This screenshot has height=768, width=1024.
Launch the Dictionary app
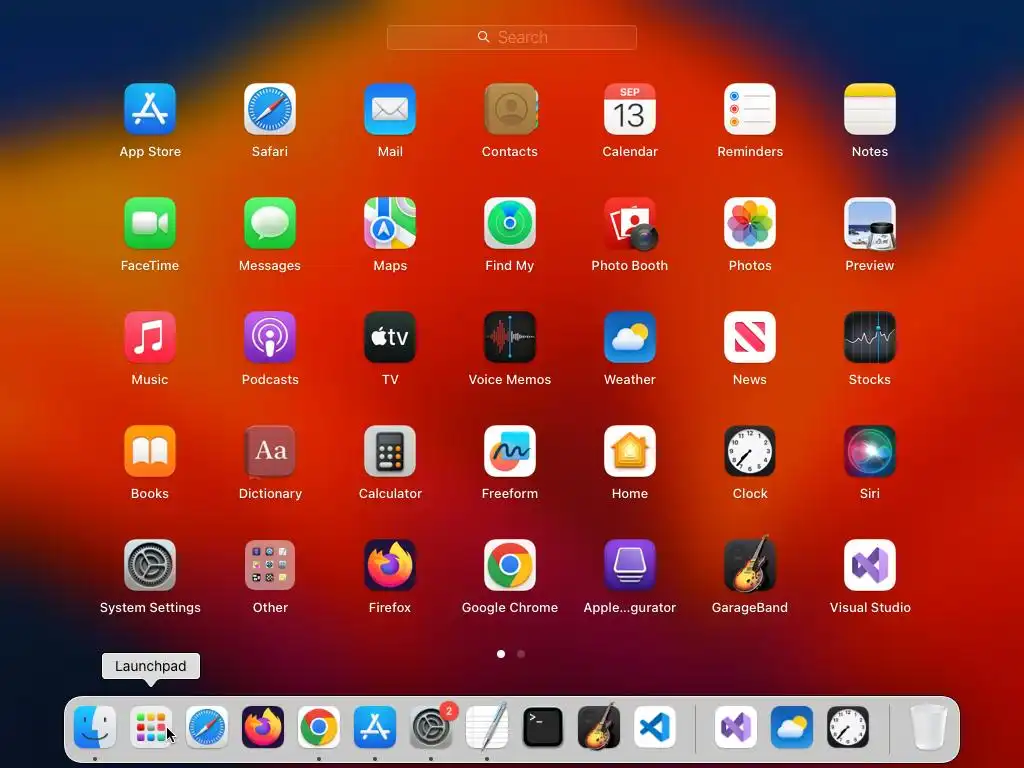[x=270, y=451]
